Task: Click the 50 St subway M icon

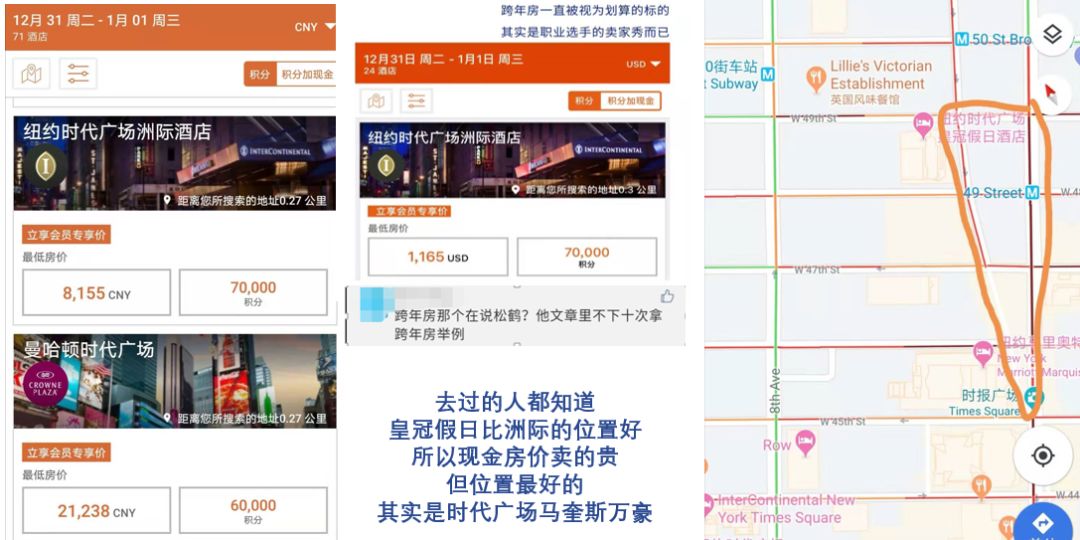Action: [962, 39]
